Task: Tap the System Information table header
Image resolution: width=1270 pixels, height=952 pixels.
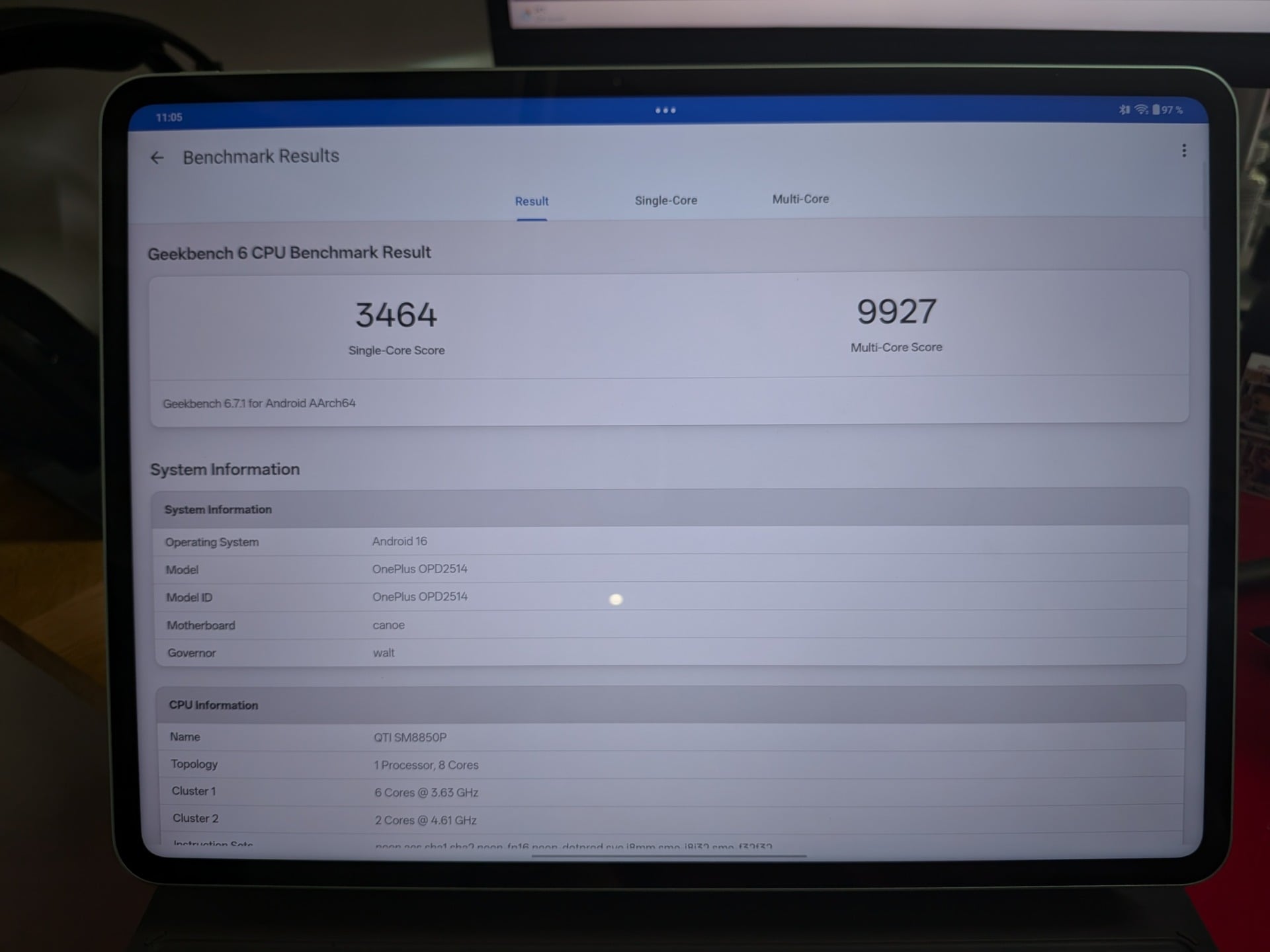Action: click(x=669, y=508)
